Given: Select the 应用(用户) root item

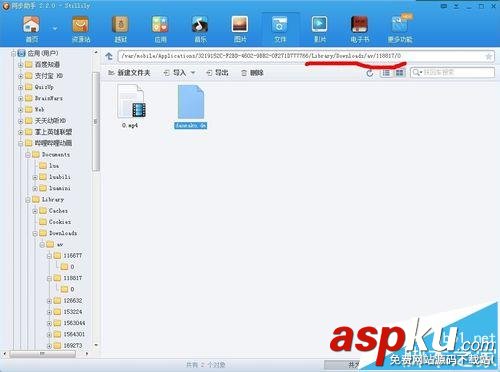Looking at the screenshot, I should click(x=38, y=53).
